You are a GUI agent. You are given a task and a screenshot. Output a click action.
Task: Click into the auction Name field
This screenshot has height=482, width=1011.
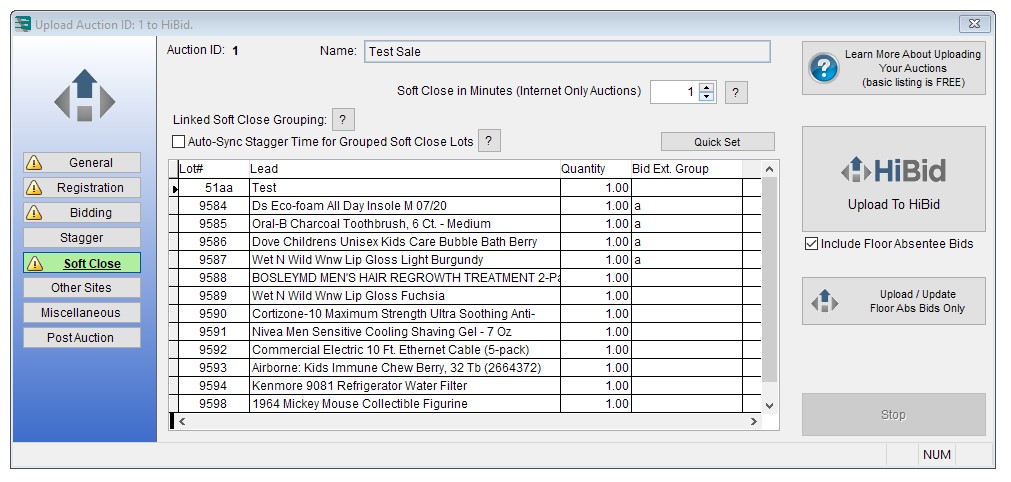point(567,52)
